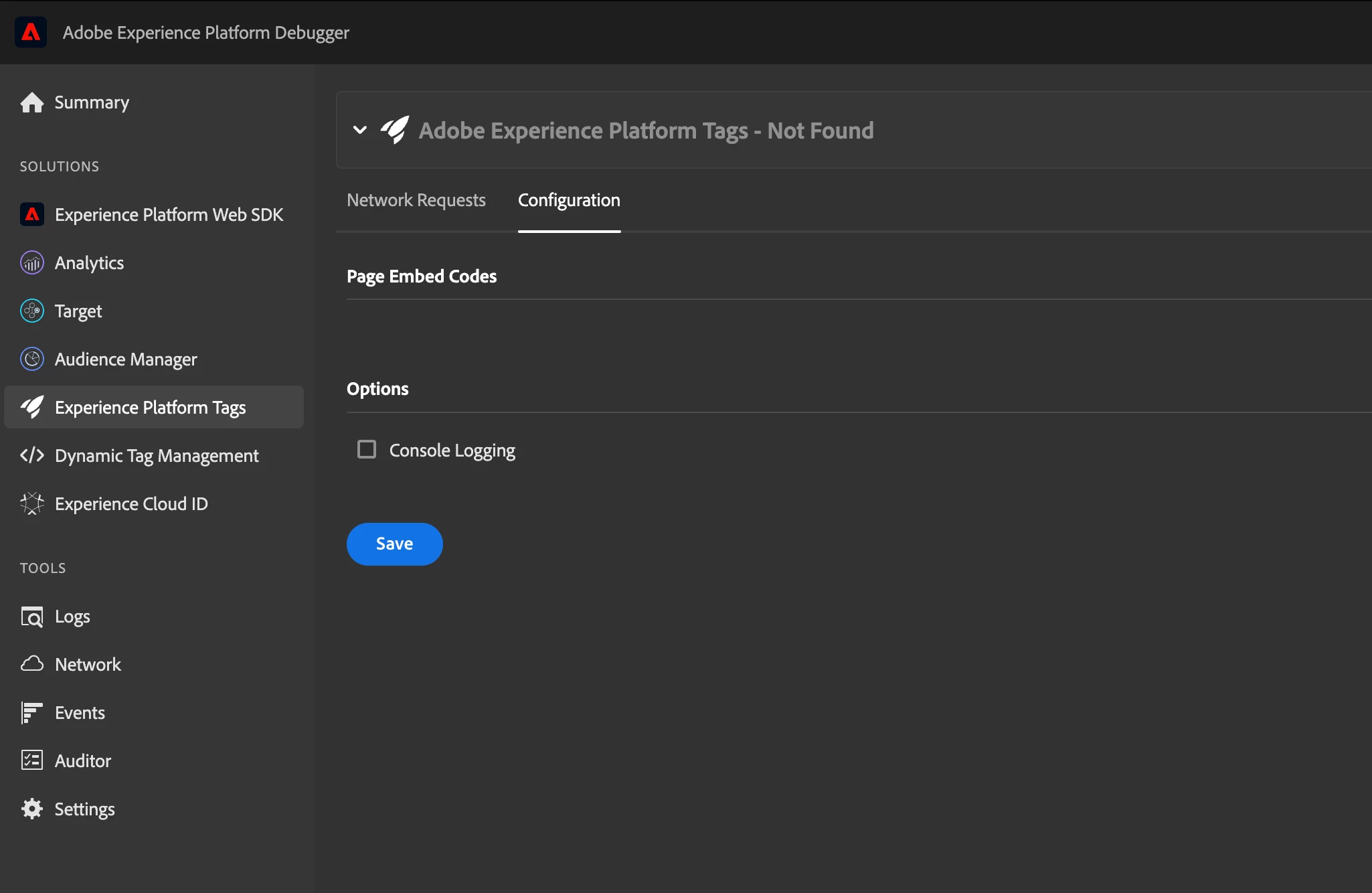Collapse the Adobe Experience Platform Tags section
1372x893 pixels.
(x=360, y=130)
